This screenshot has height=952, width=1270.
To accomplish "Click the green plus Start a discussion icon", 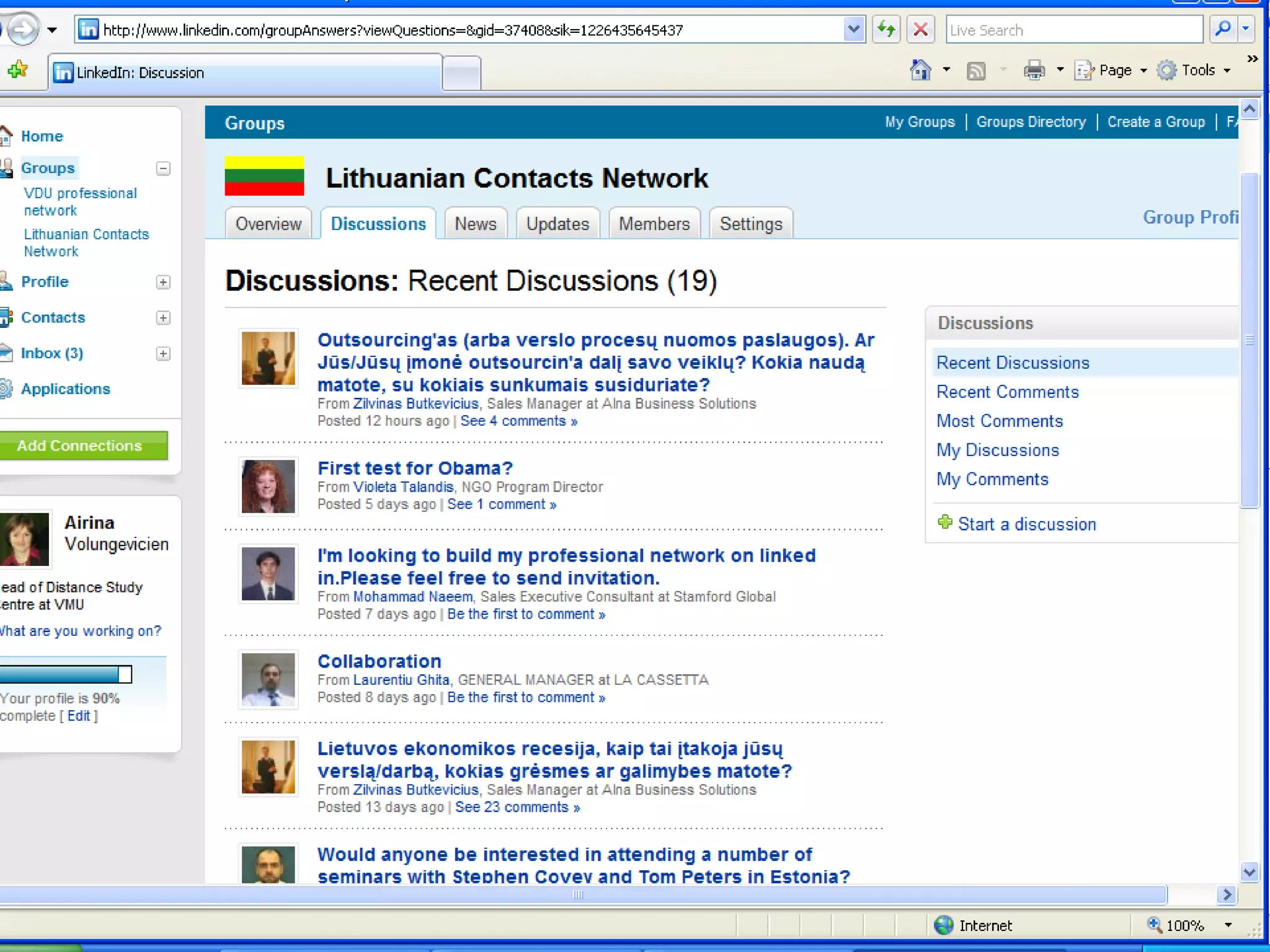I will [944, 522].
